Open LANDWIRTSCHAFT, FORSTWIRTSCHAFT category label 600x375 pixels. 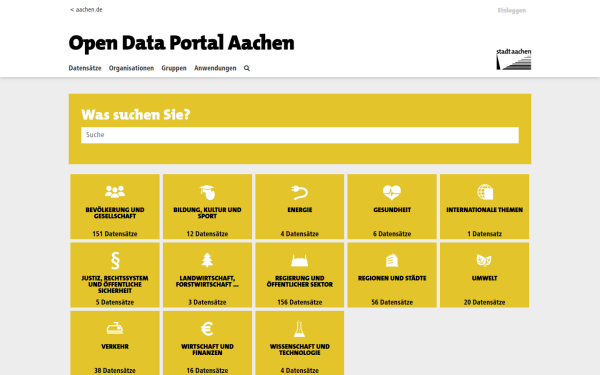[207, 281]
